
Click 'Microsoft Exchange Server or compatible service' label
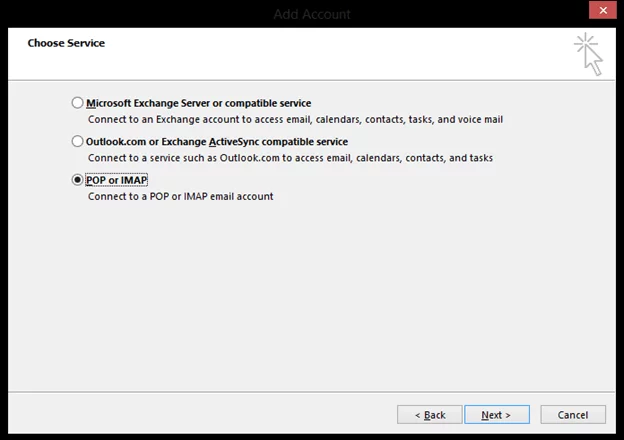(x=199, y=103)
